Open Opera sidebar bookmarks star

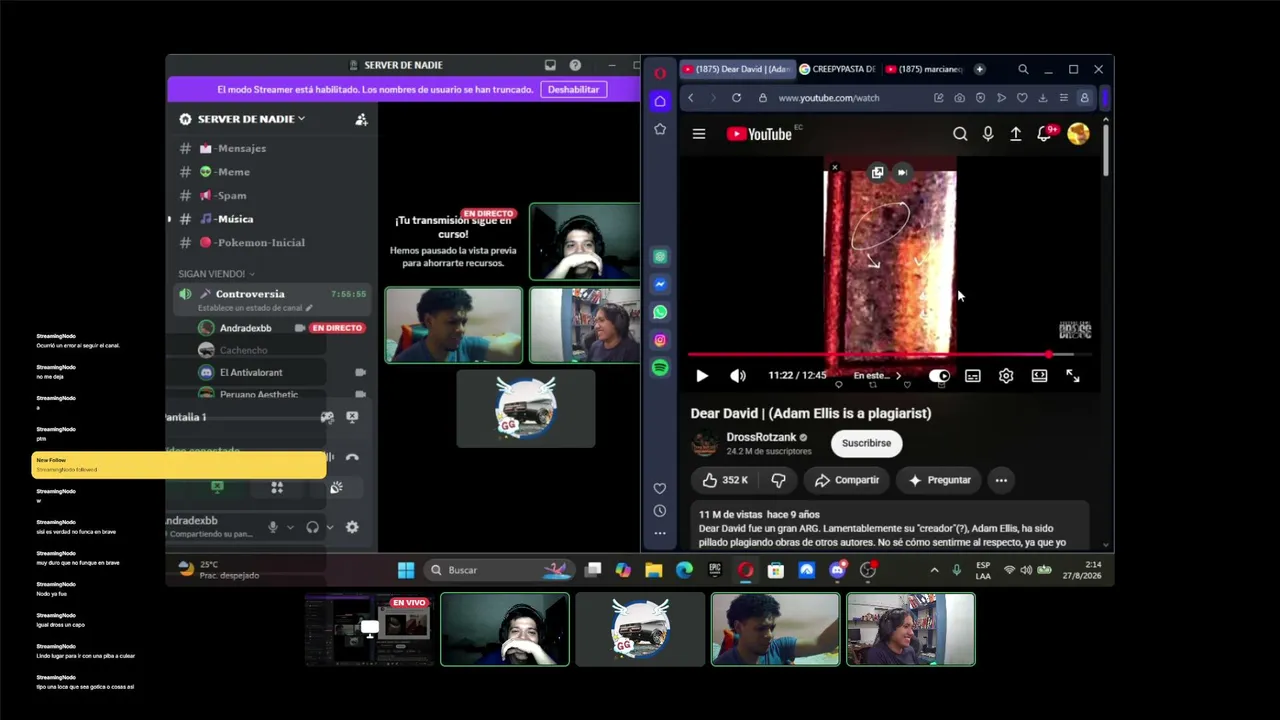[660, 129]
